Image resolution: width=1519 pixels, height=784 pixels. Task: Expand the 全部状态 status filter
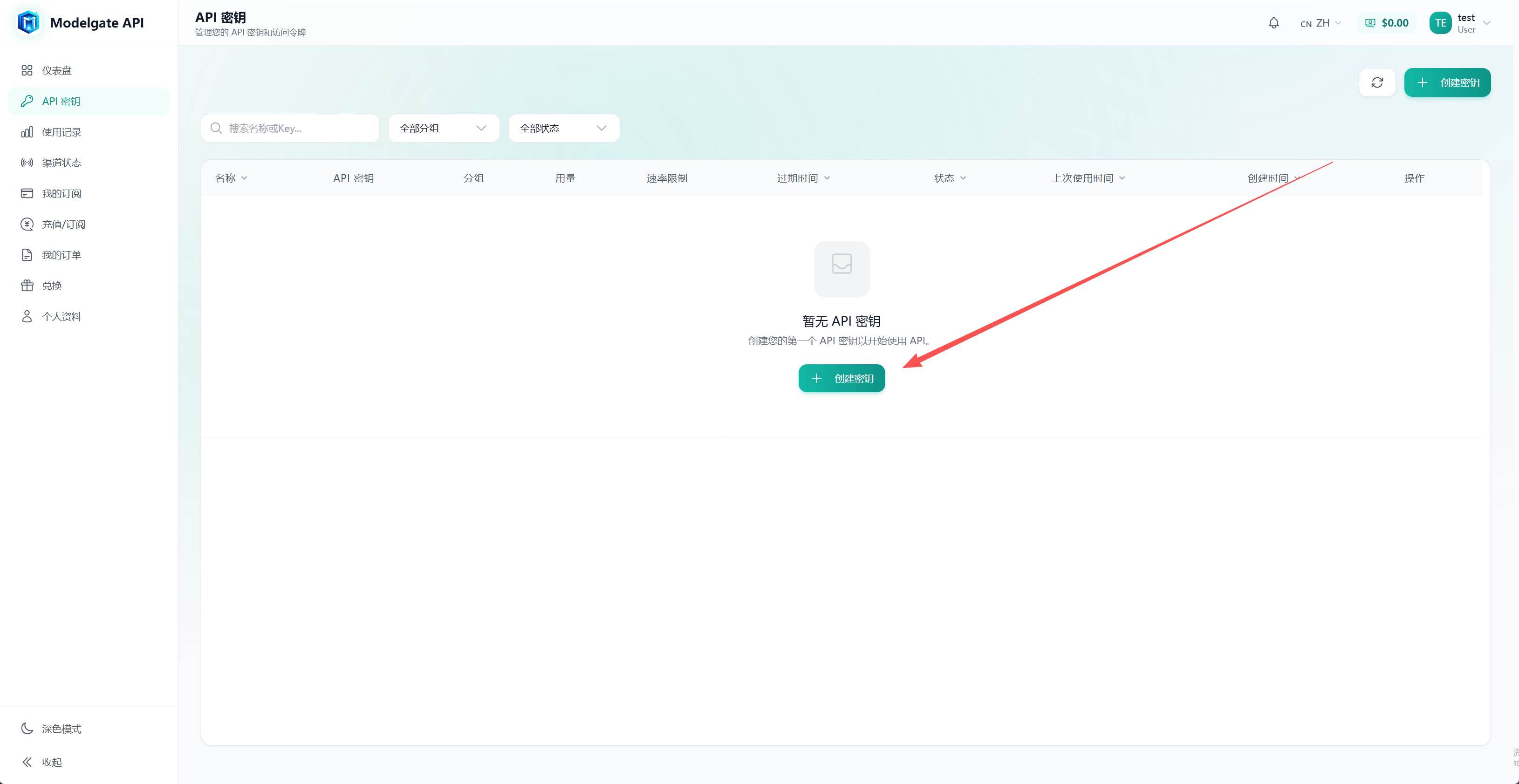click(x=564, y=128)
